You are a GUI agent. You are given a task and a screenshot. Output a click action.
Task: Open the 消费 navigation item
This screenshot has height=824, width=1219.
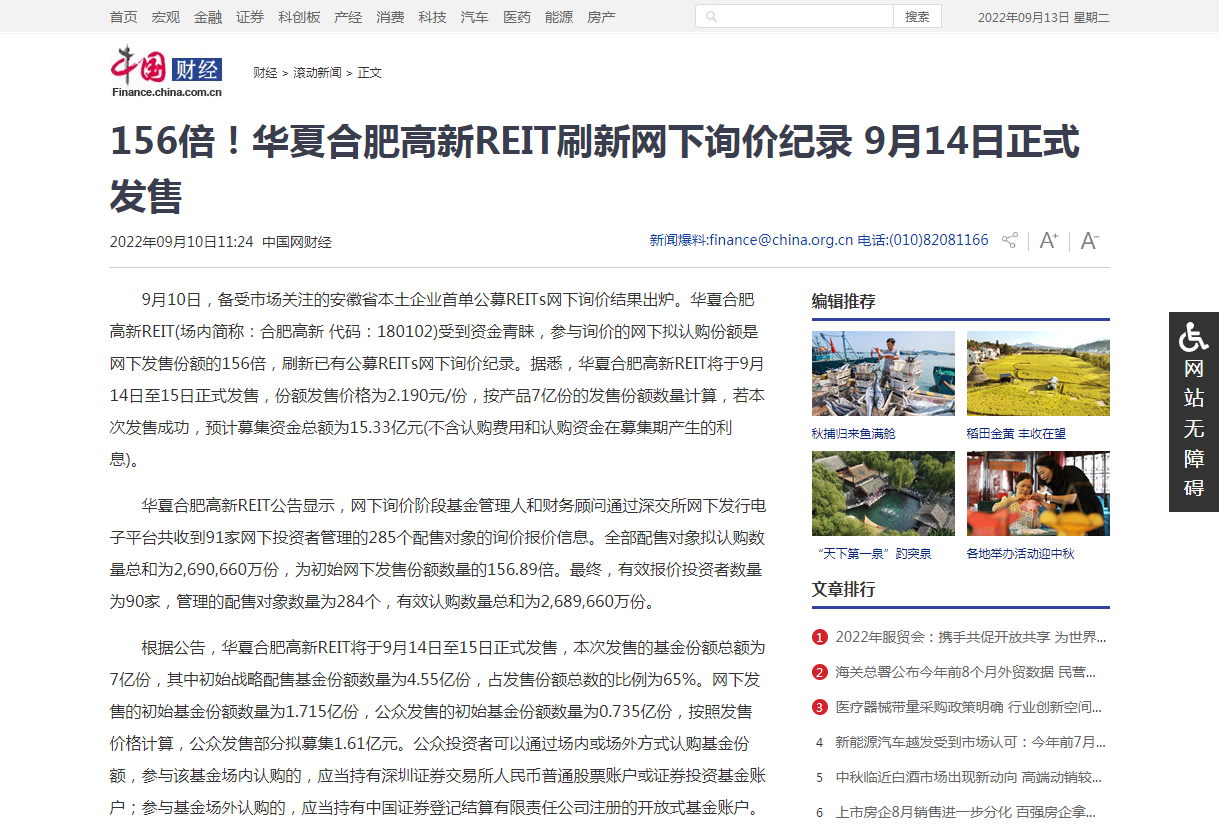[x=390, y=17]
